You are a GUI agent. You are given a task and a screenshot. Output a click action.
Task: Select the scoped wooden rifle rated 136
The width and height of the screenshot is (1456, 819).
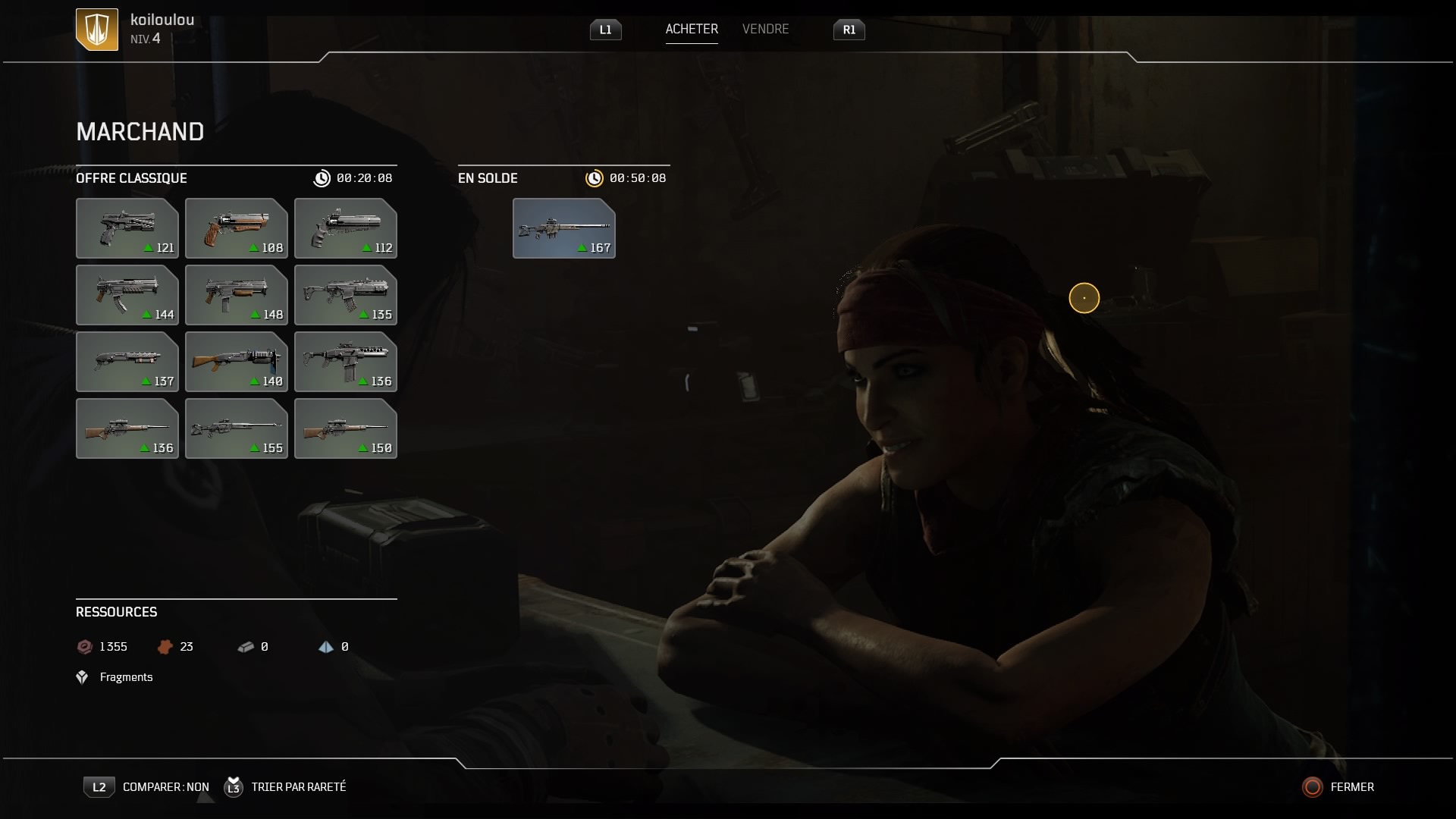127,428
